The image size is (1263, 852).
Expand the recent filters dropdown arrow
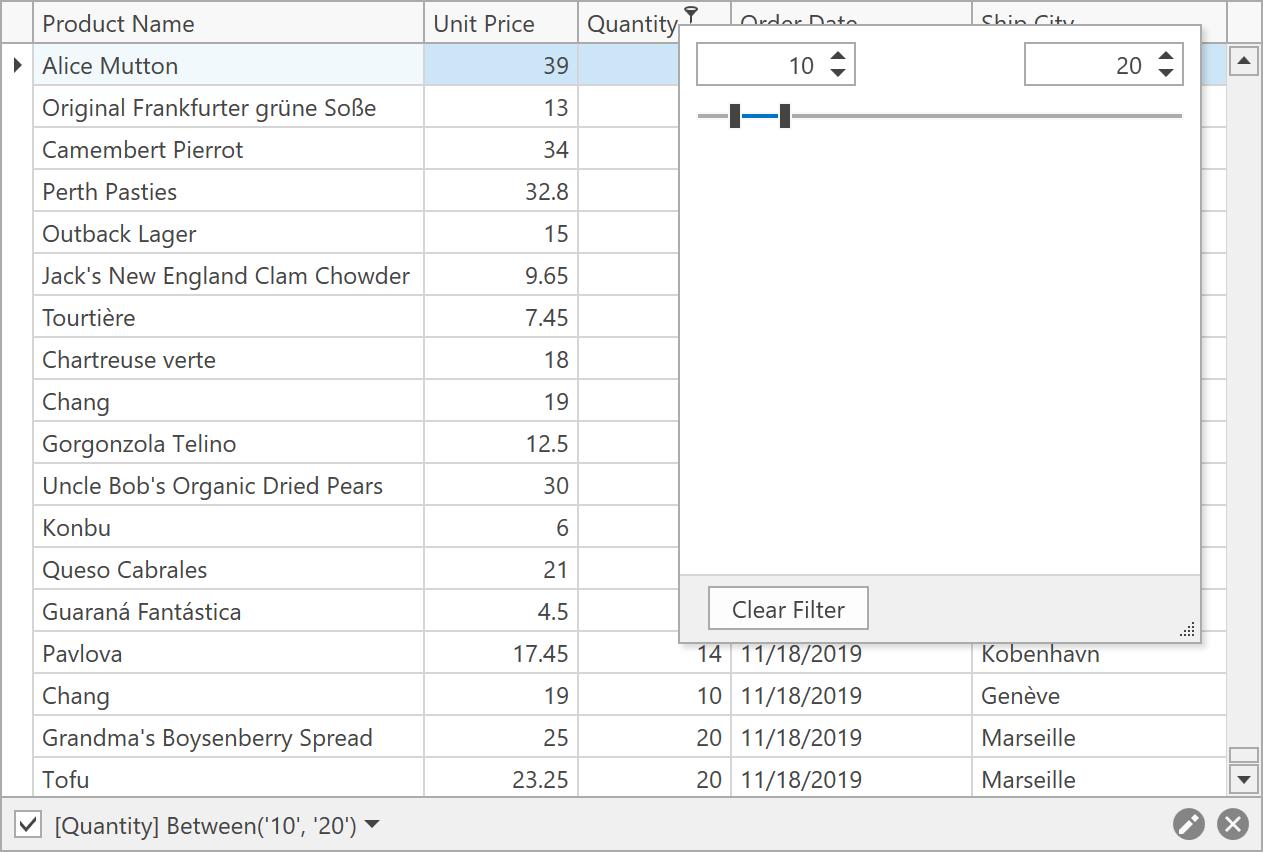point(372,825)
